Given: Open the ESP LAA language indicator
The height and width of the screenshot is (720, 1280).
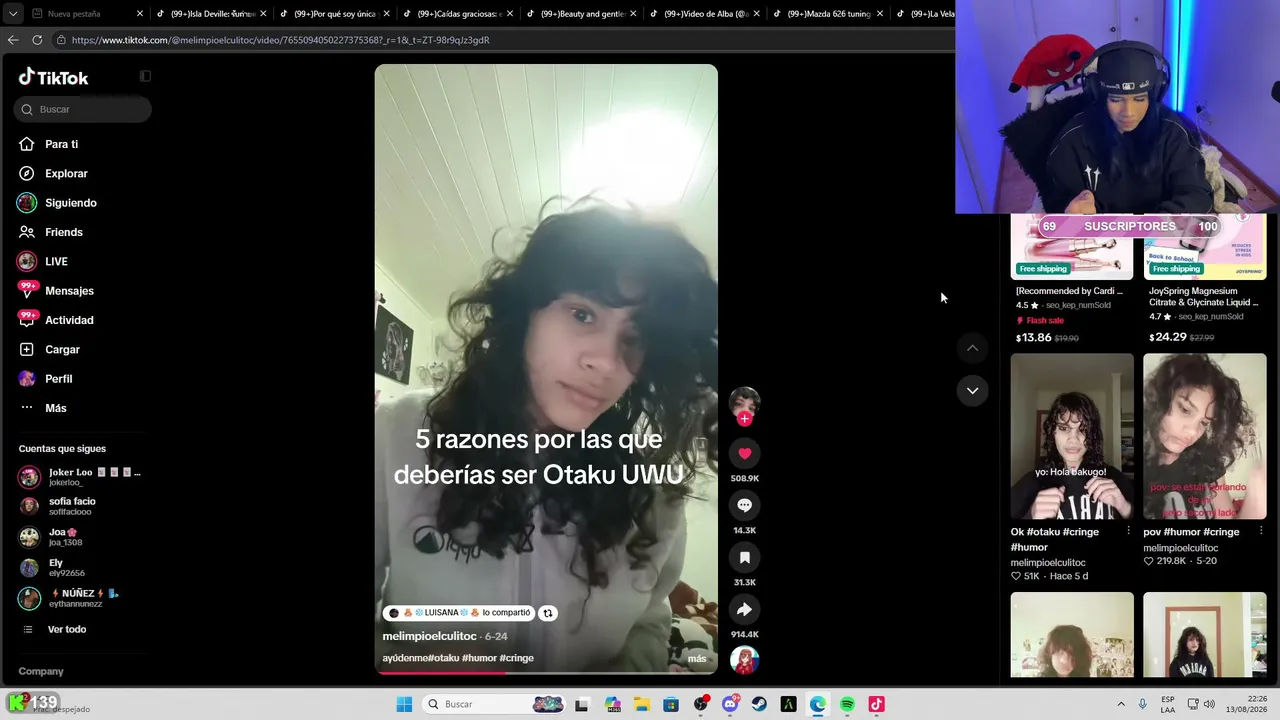Looking at the screenshot, I should [1168, 704].
